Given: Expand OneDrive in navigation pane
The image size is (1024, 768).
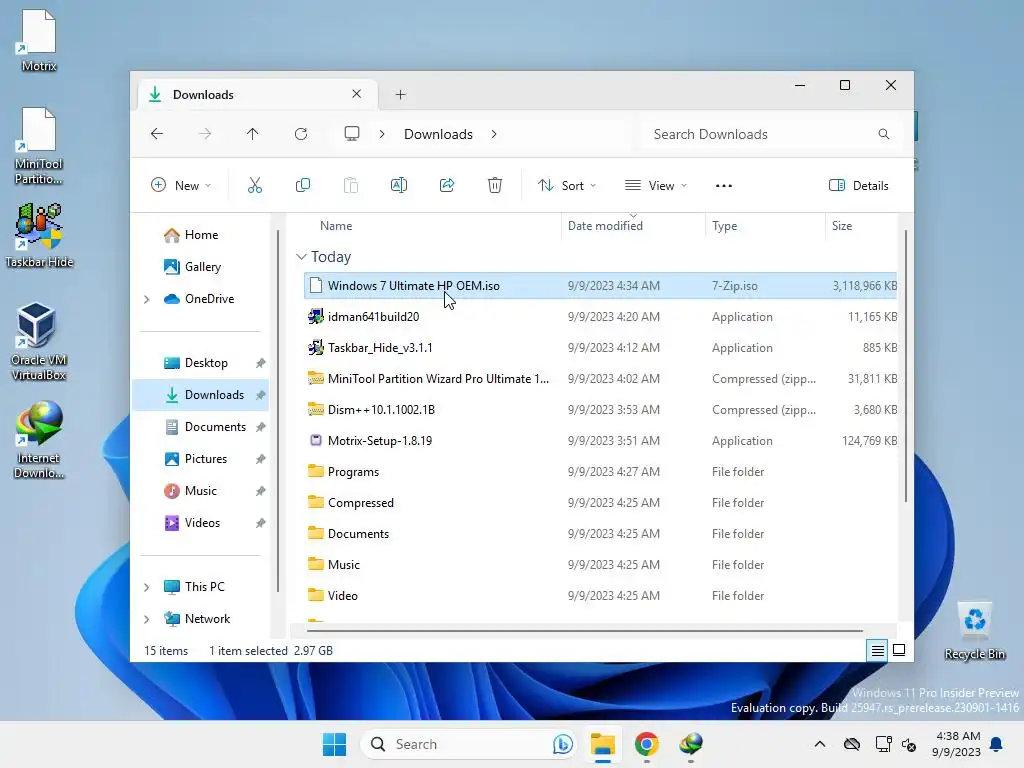Looking at the screenshot, I should tap(147, 299).
